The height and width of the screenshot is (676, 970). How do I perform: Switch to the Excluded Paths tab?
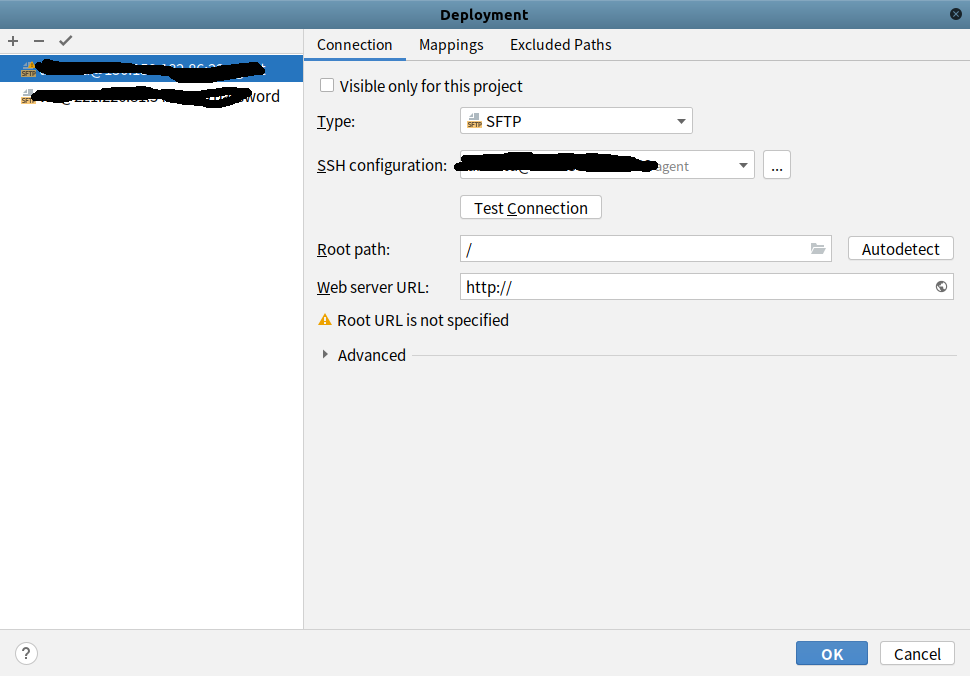click(x=560, y=45)
